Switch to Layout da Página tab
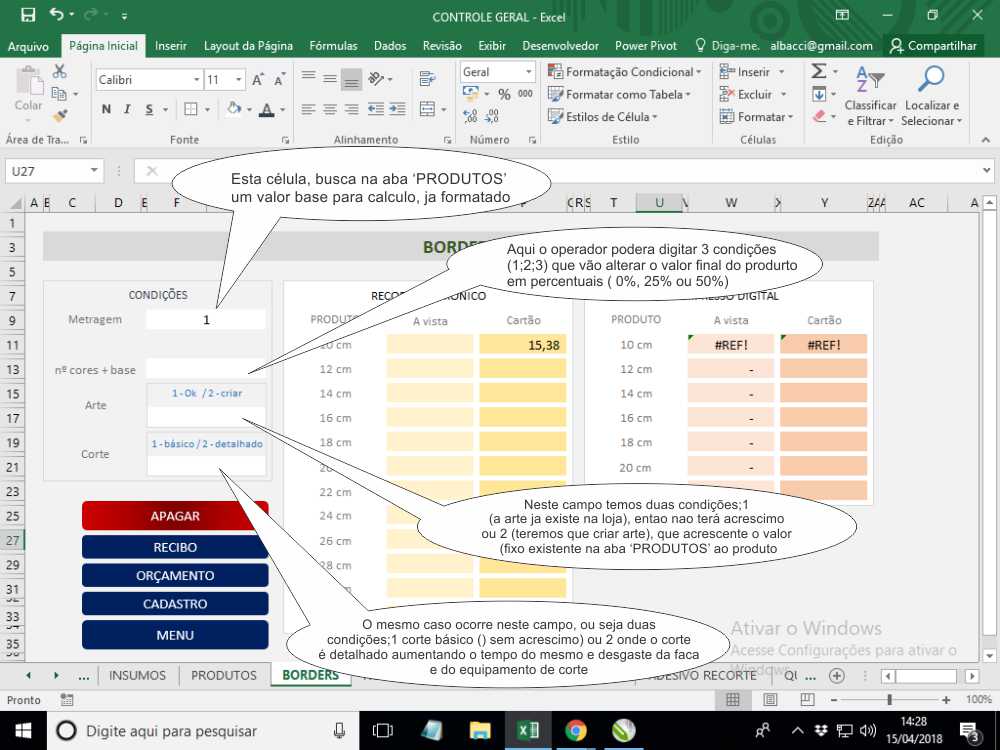The width and height of the screenshot is (1000, 750). pyautogui.click(x=248, y=46)
